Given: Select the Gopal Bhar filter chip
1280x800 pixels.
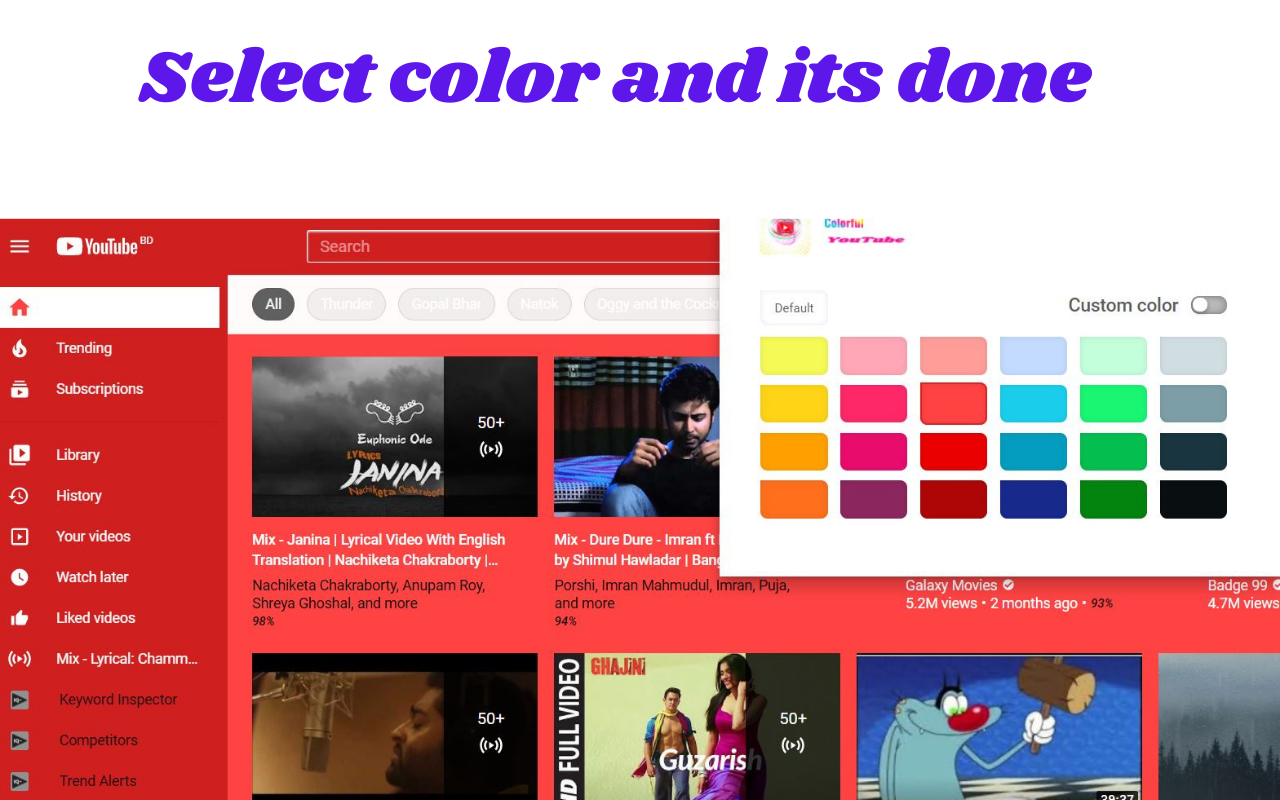Looking at the screenshot, I should 446,304.
